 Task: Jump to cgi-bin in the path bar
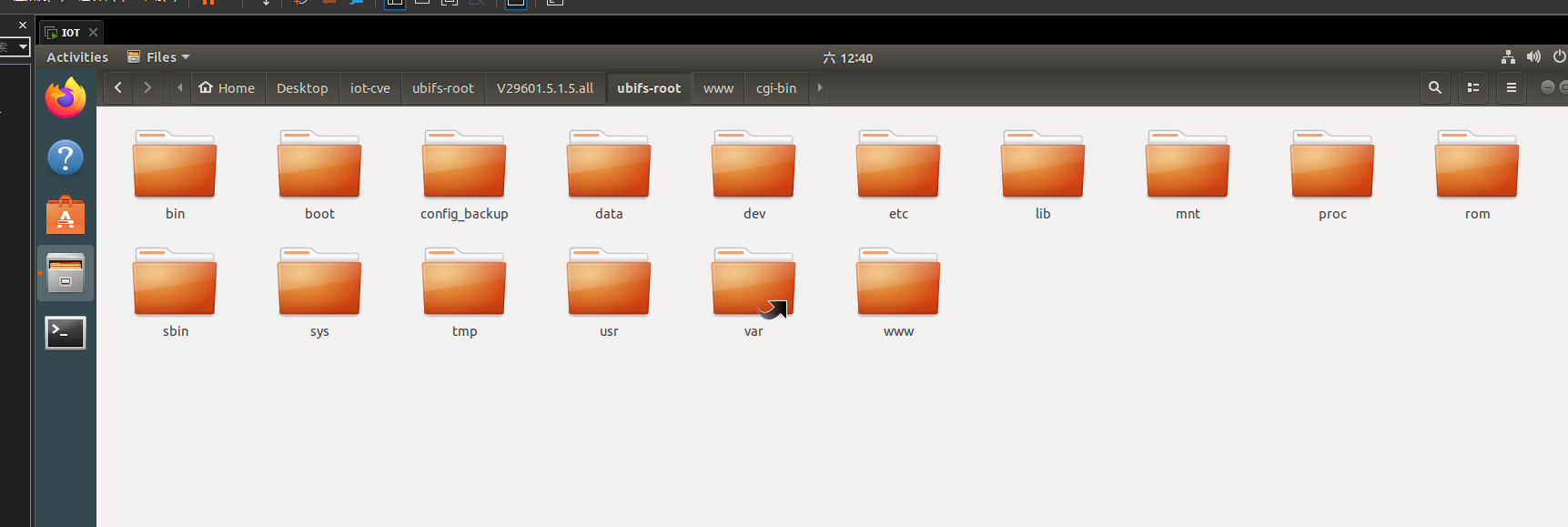click(x=776, y=88)
